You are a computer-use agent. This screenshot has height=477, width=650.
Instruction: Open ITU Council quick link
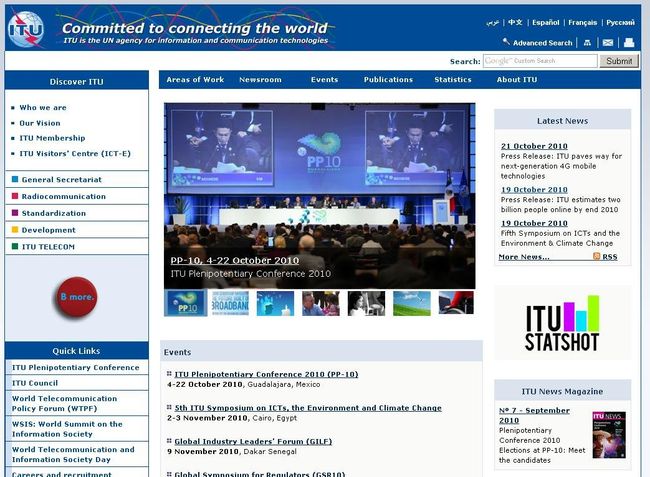coord(35,383)
